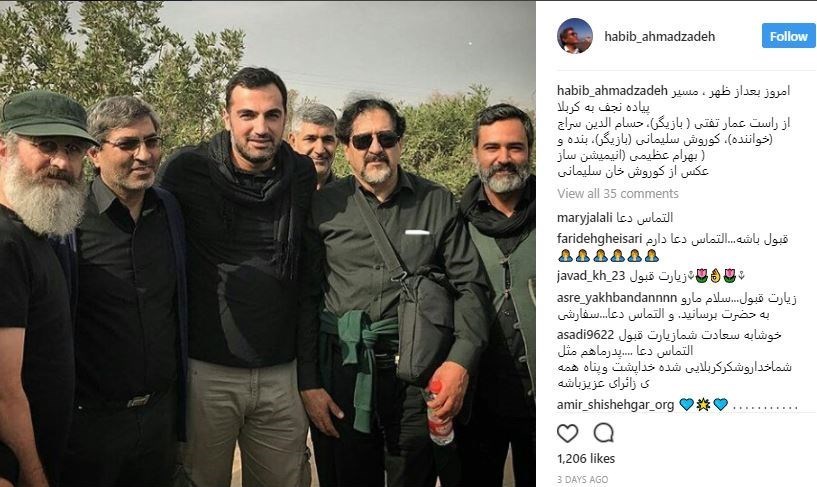Screen dimensions: 817x487
Task: Visit faridehgheisari commenter profile
Action: pos(599,239)
